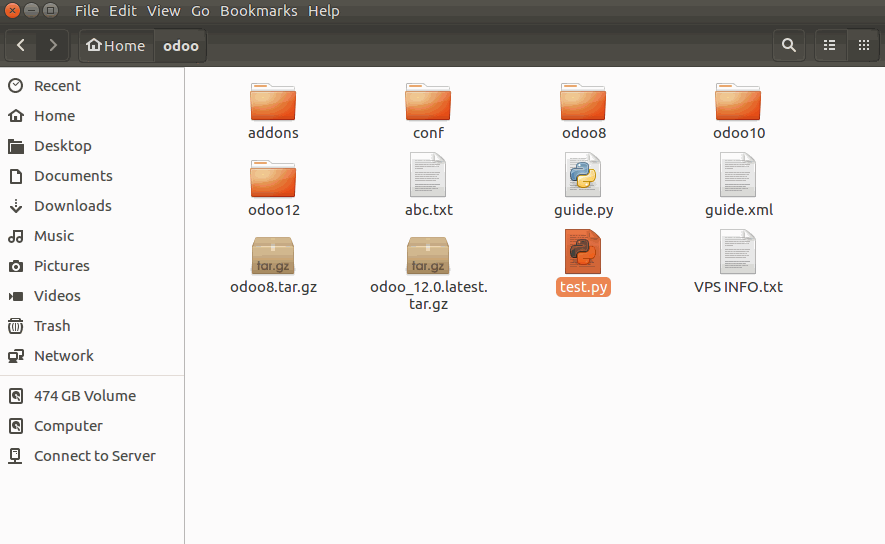Switch to list view layout
Image resolution: width=885 pixels, height=544 pixels.
pos(829,45)
